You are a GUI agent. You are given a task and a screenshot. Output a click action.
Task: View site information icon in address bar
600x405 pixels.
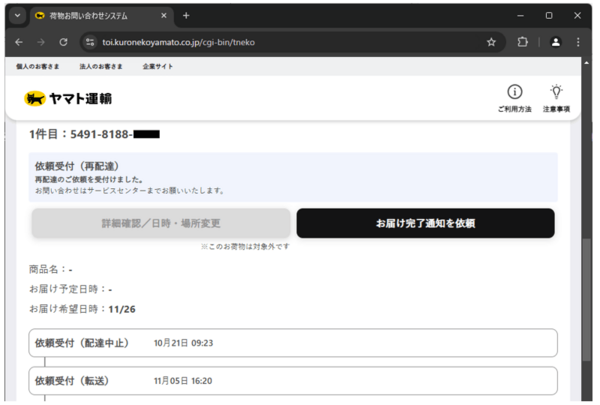pos(90,42)
